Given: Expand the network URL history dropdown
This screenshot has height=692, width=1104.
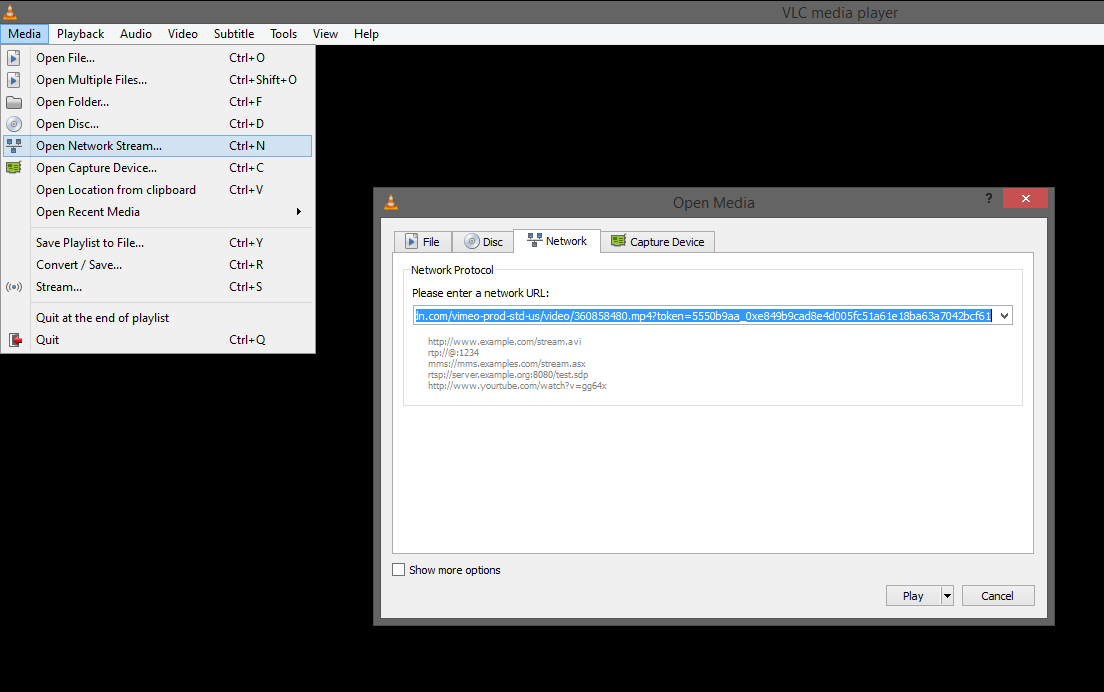Looking at the screenshot, I should coord(1004,316).
